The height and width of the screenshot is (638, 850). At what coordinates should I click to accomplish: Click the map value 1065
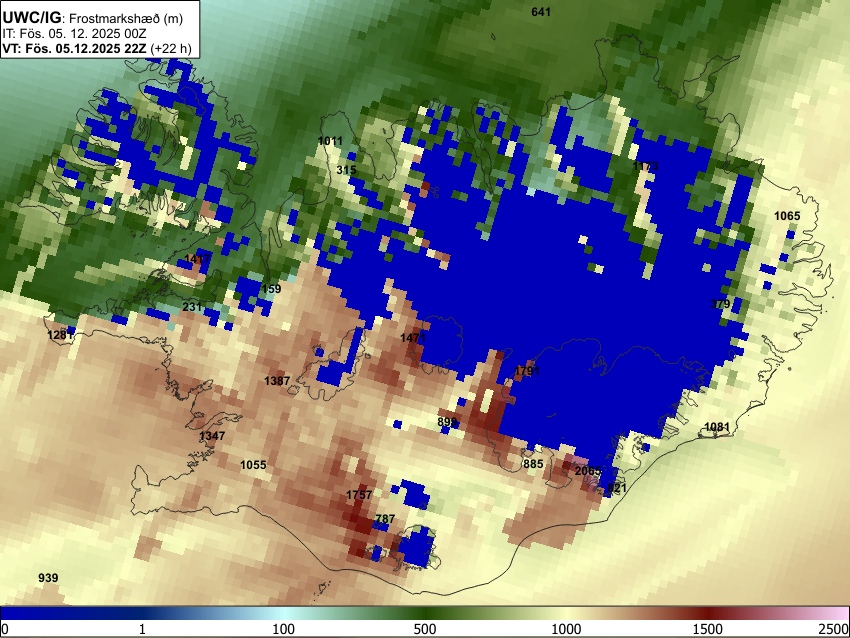pos(787,216)
